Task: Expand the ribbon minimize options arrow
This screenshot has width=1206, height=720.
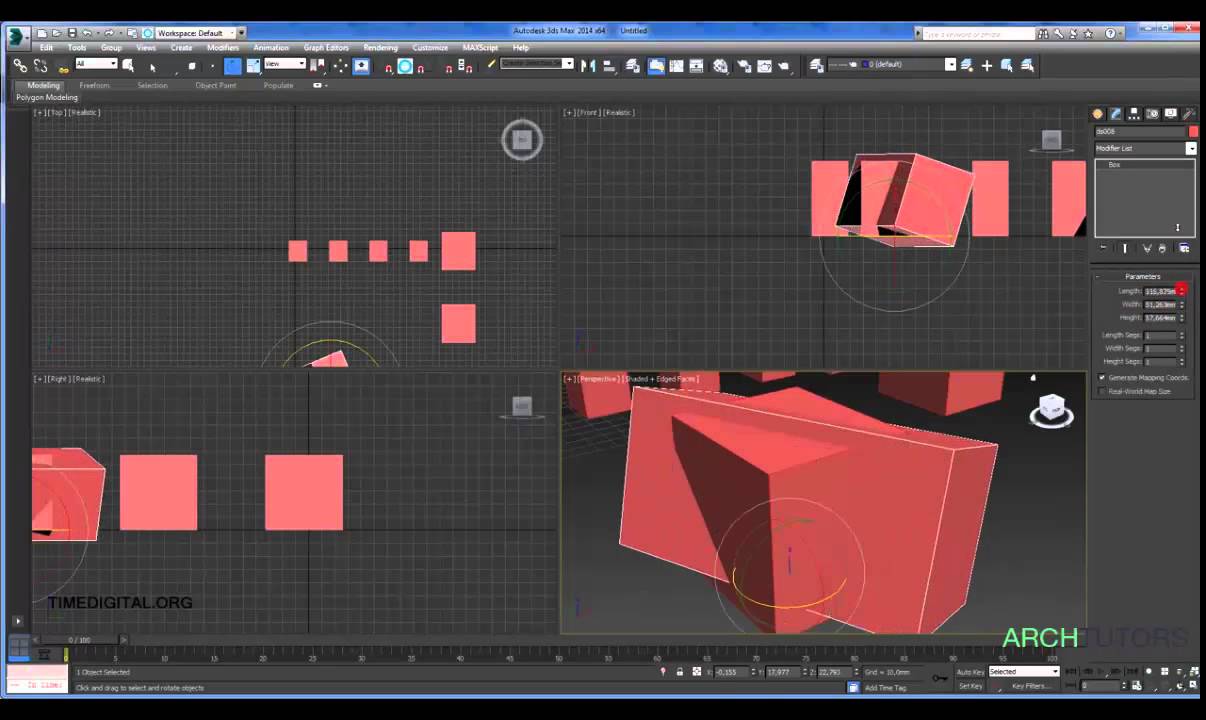Action: click(x=318, y=85)
